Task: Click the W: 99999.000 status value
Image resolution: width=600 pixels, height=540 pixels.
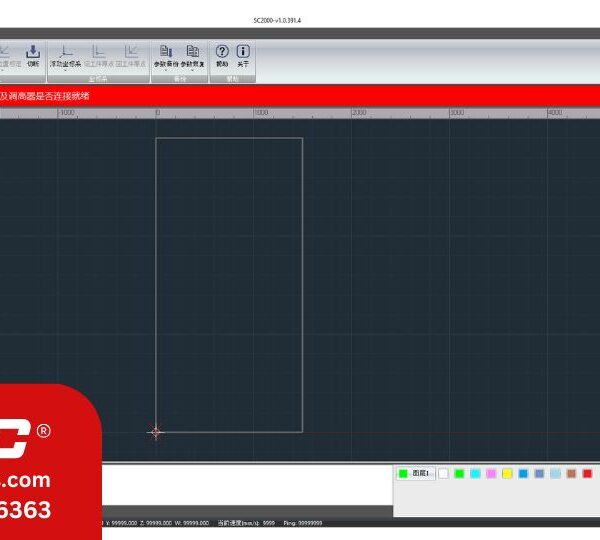Action: point(192,523)
